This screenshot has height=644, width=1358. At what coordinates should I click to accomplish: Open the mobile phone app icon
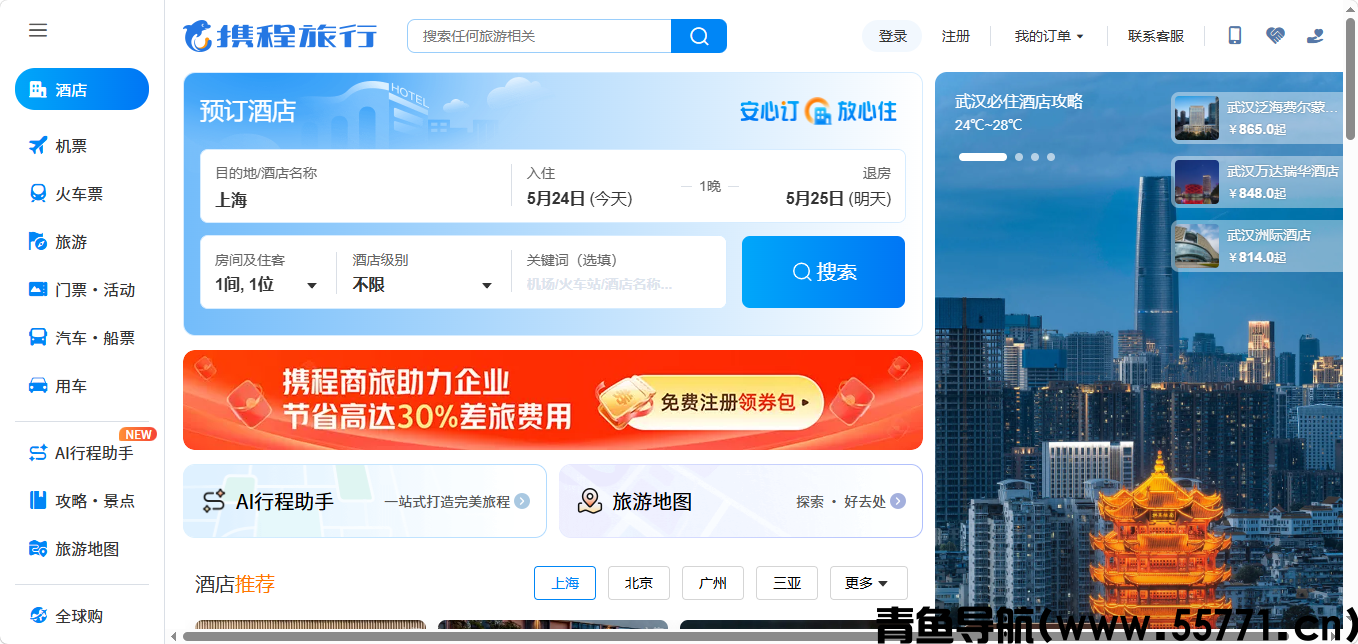click(1235, 36)
